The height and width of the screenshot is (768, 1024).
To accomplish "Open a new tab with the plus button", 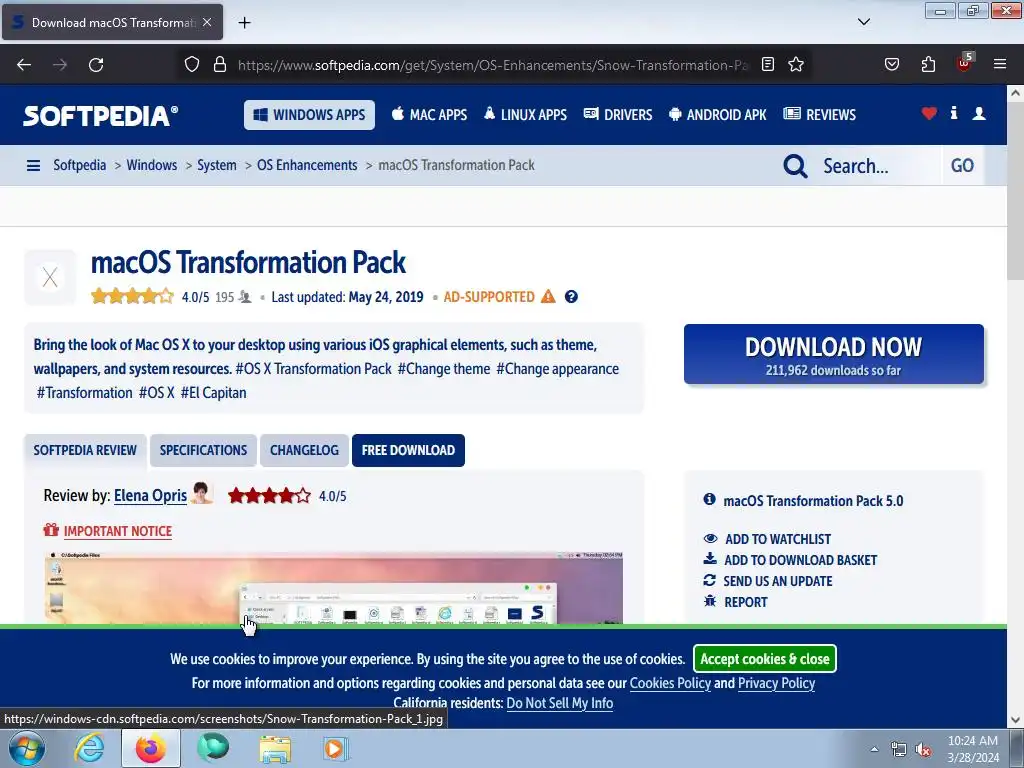I will [x=244, y=23].
